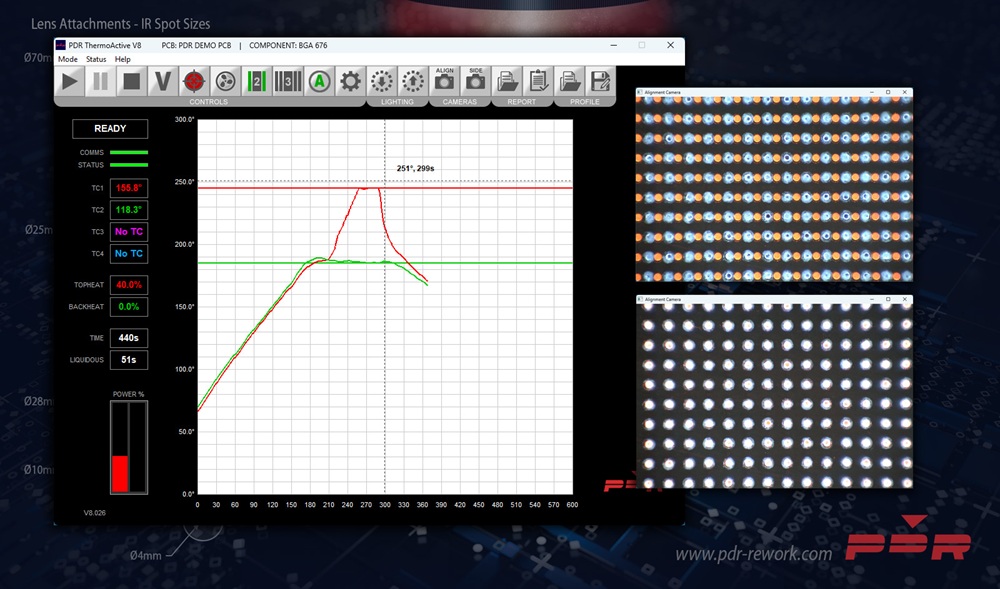Viewport: 1000px width, 589px height.
Task: Click the Lighting down-arrow icon
Action: 381,81
